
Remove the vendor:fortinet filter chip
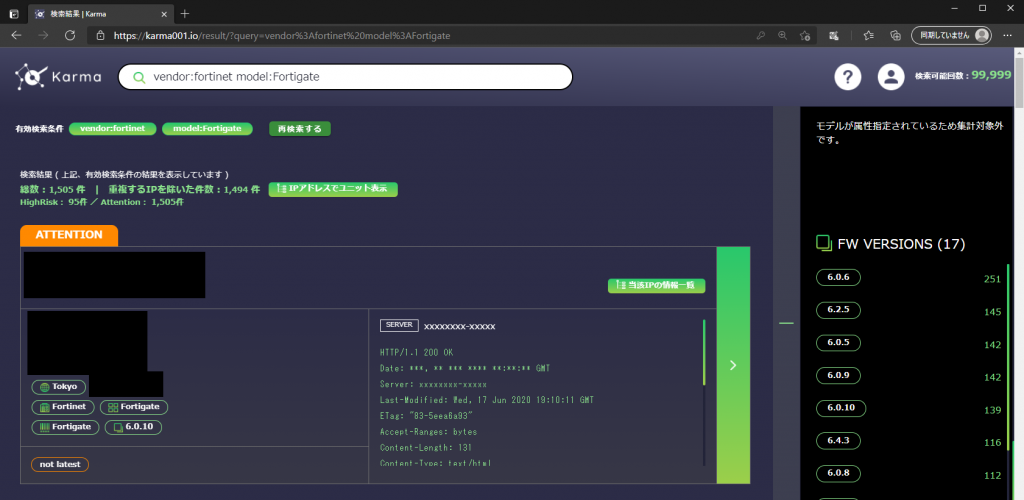click(112, 129)
